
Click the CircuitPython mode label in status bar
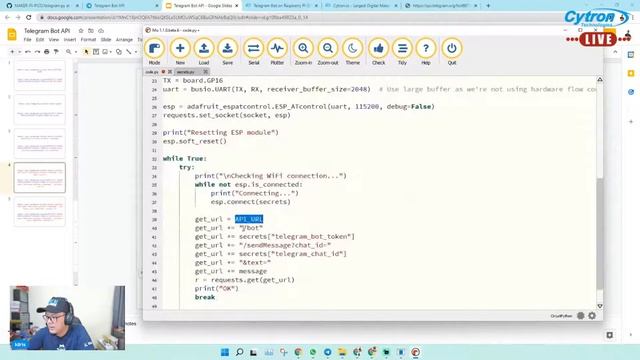click(x=561, y=316)
